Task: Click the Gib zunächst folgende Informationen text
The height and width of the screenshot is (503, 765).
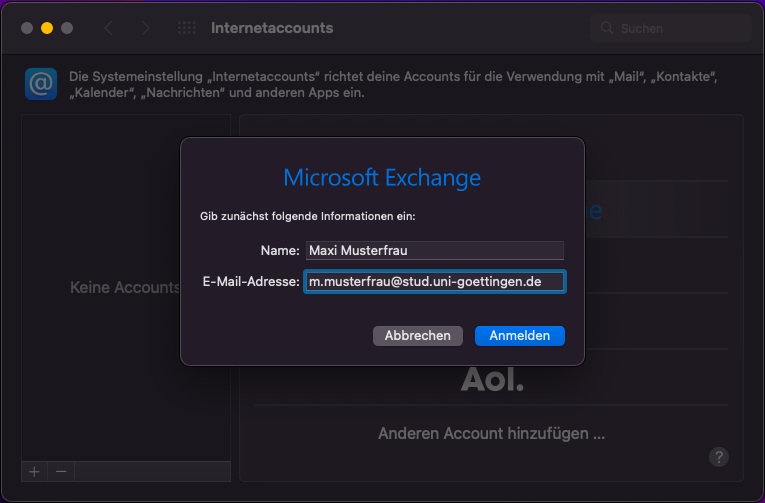Action: click(x=308, y=216)
